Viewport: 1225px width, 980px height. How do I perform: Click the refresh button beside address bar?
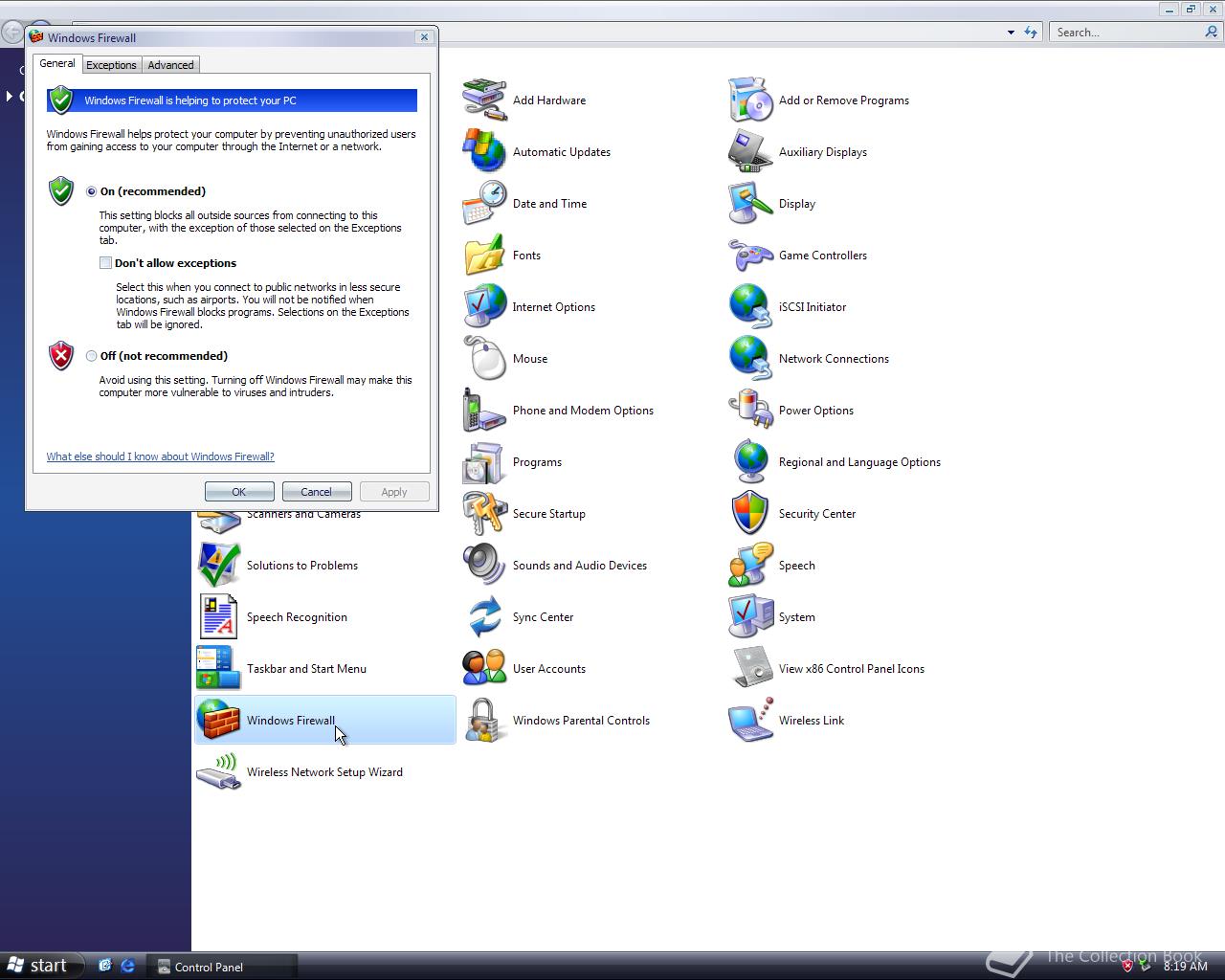tap(1031, 33)
